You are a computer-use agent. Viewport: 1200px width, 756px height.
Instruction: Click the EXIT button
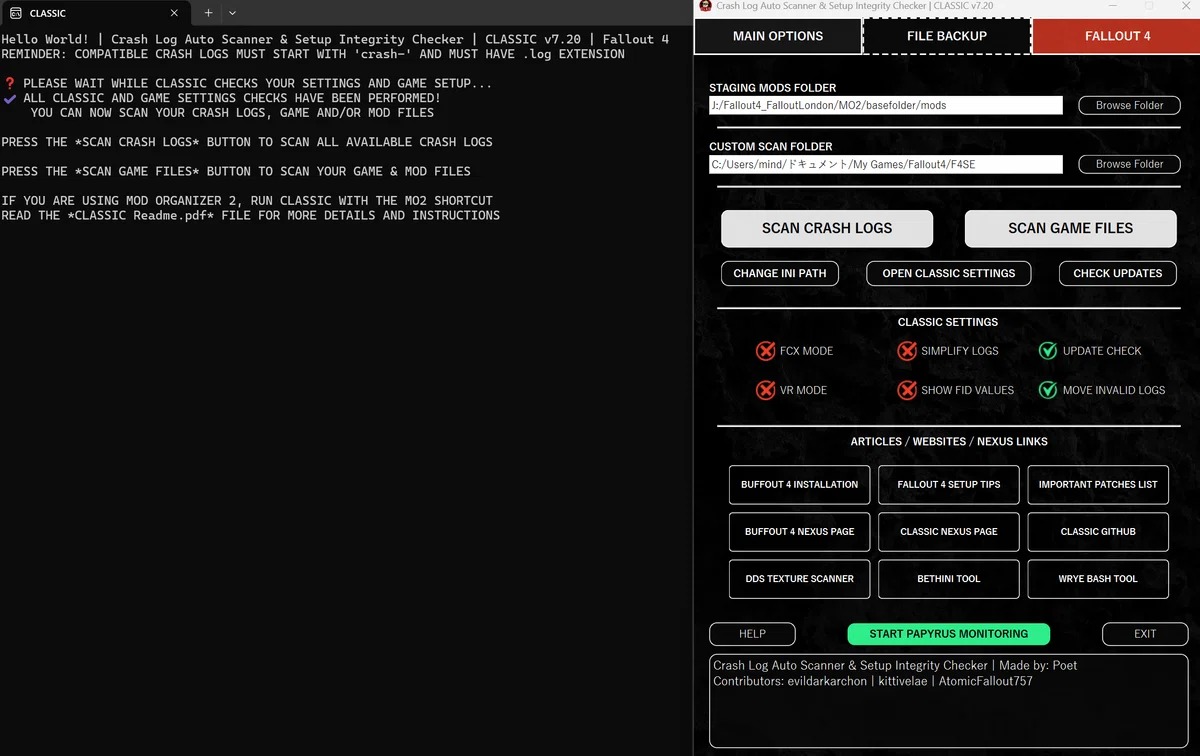(x=1145, y=634)
